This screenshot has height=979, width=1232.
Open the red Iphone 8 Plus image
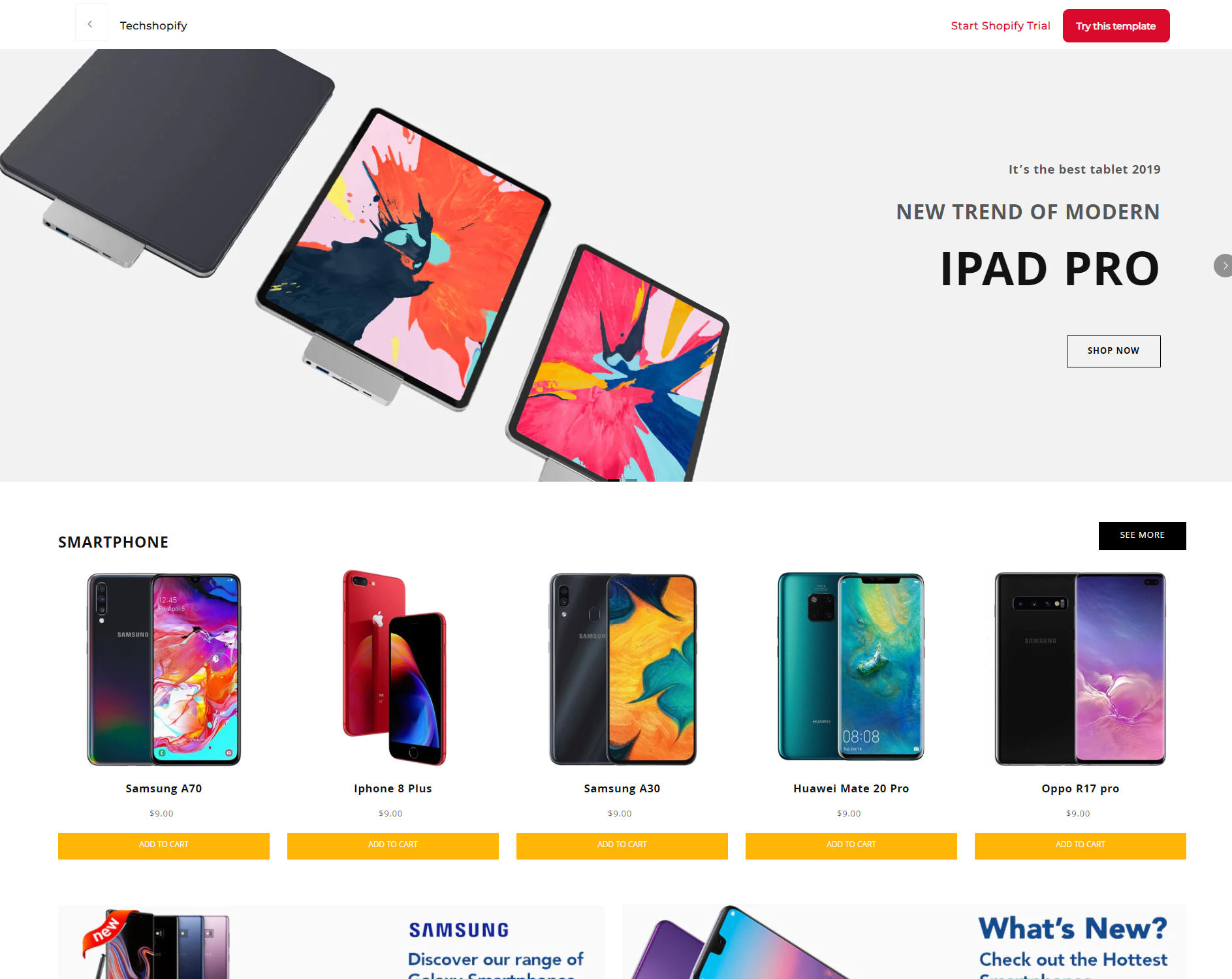click(x=394, y=668)
